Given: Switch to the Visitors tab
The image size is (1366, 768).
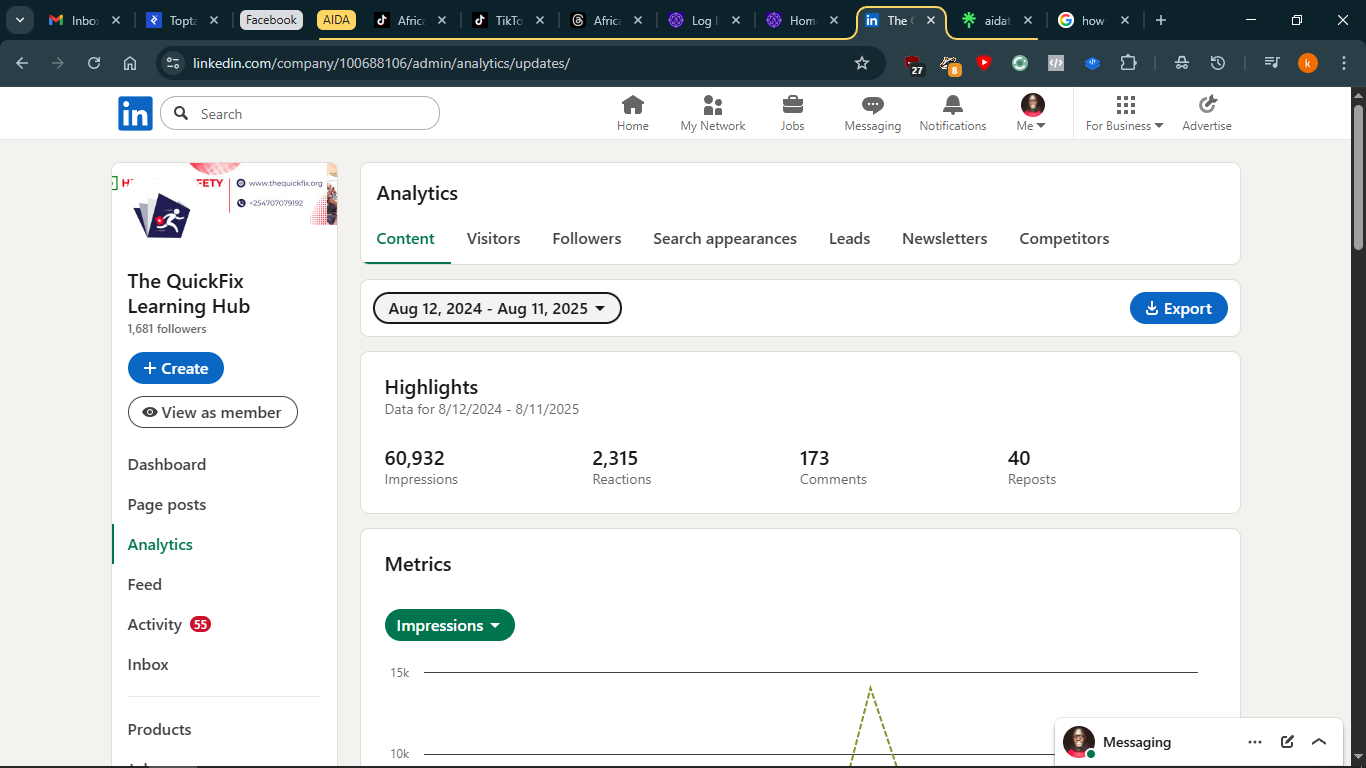Looking at the screenshot, I should (493, 239).
